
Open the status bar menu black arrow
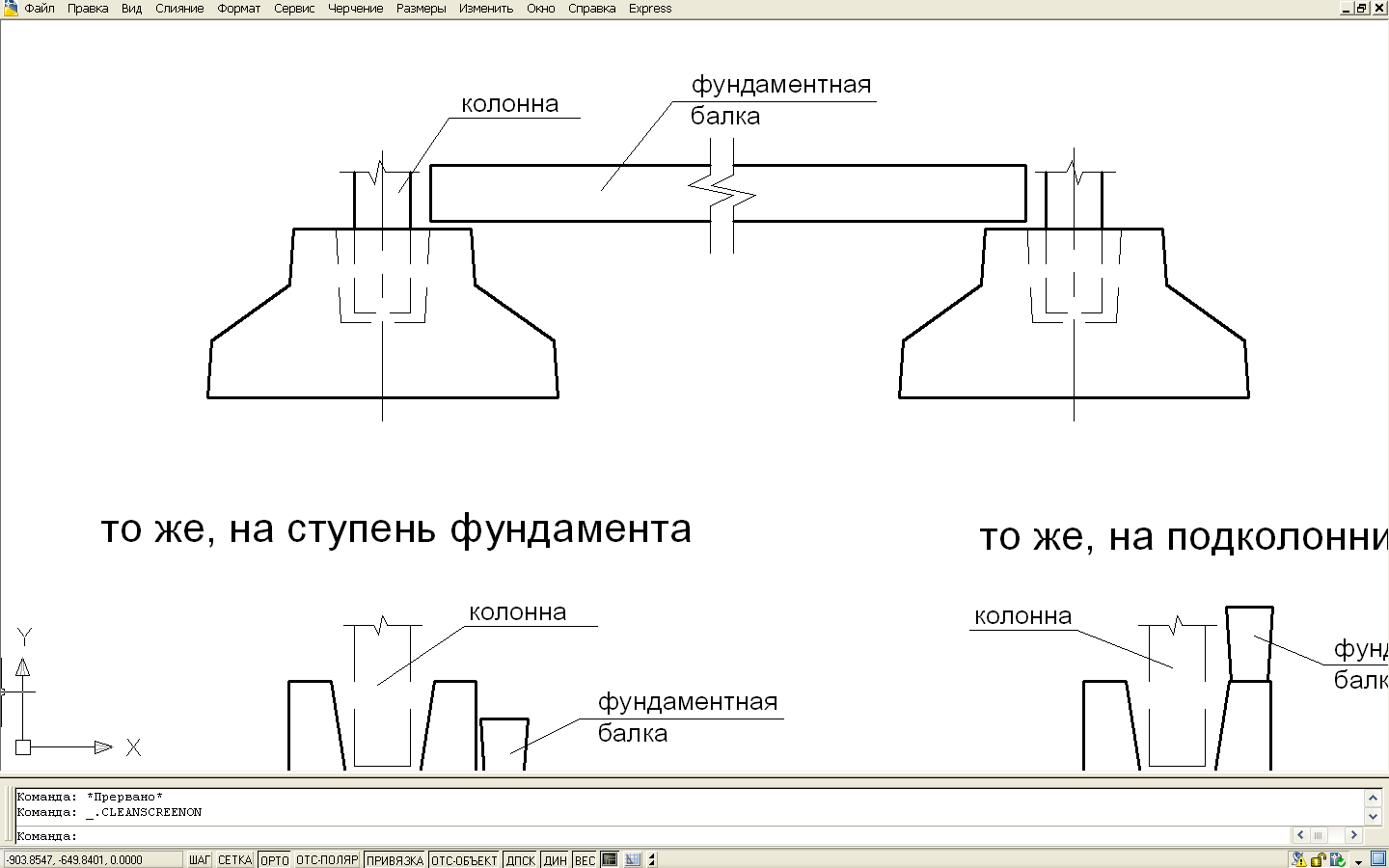pos(1358,862)
